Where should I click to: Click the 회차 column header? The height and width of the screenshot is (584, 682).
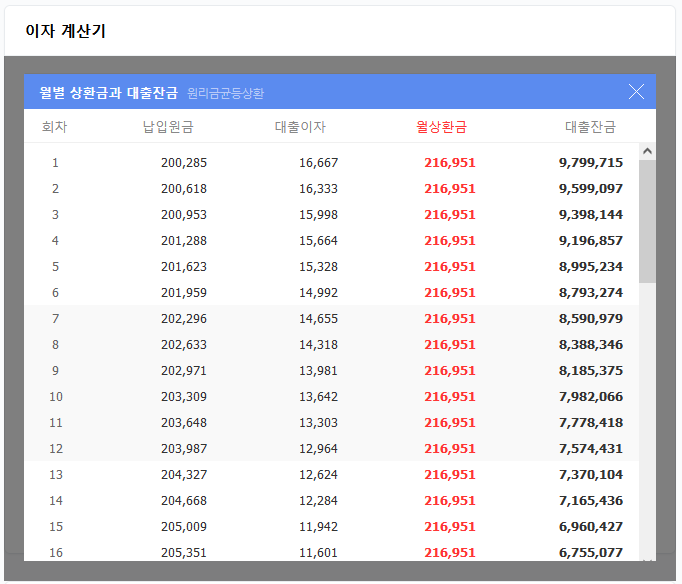tap(54, 127)
